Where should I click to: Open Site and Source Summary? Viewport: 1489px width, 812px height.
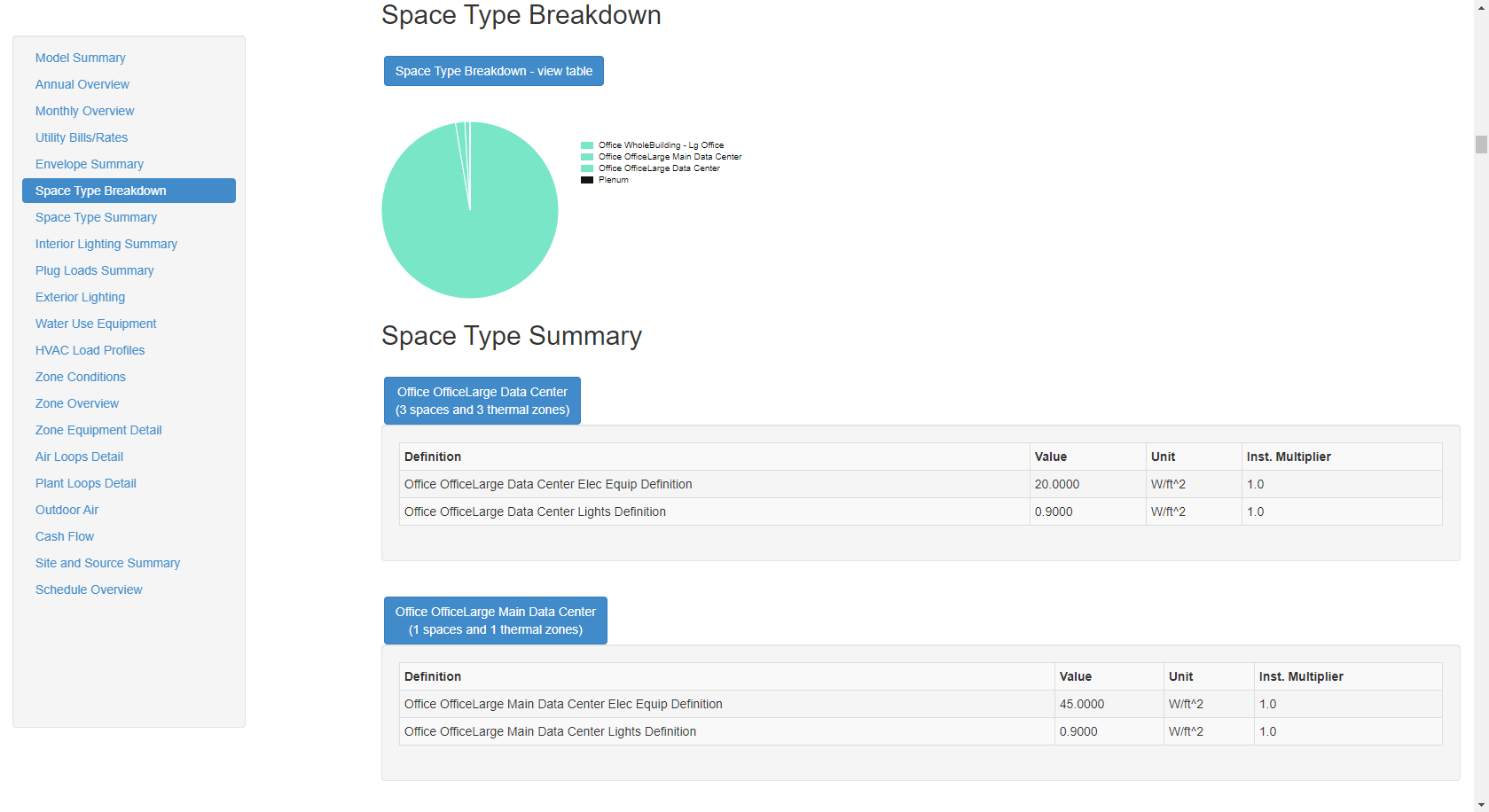click(x=107, y=563)
